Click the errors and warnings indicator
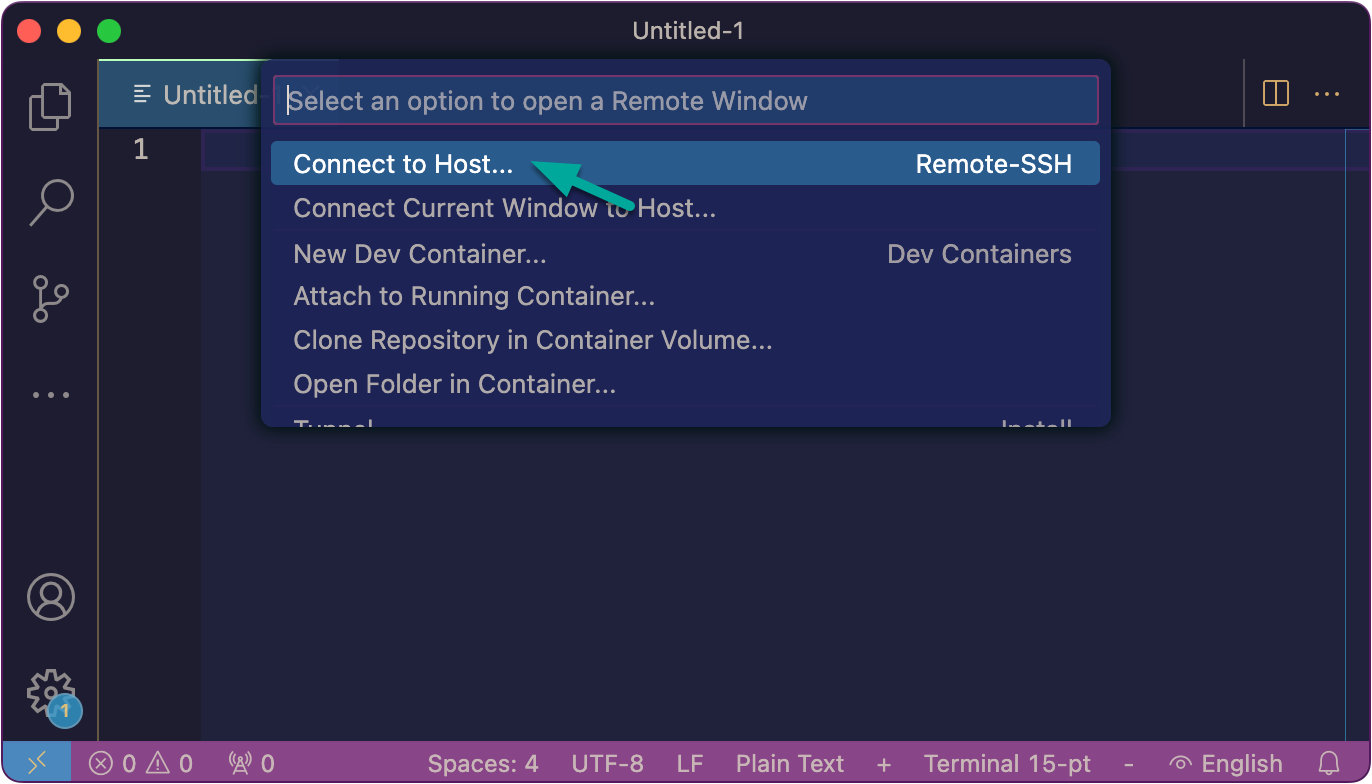This screenshot has width=1372, height=784. [138, 762]
